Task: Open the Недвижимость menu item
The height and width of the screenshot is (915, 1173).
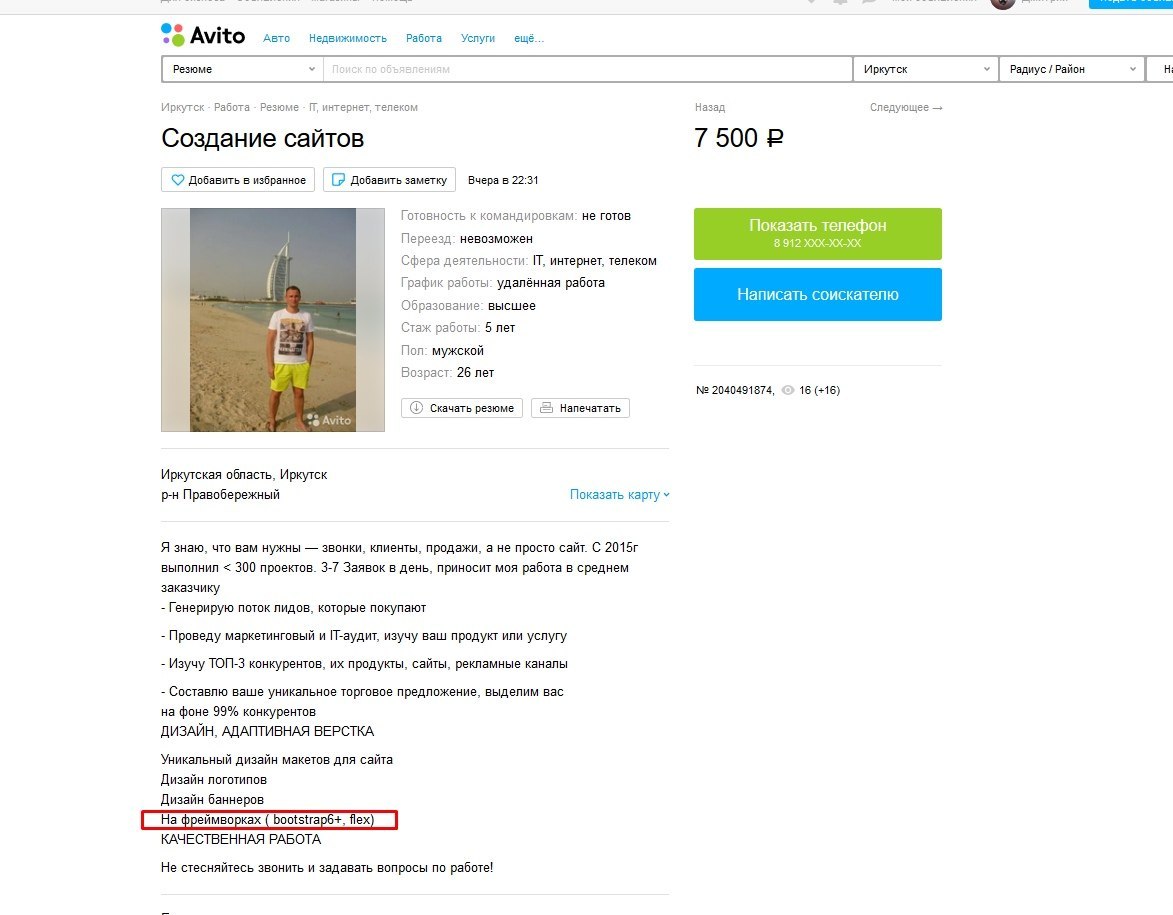Action: (348, 38)
